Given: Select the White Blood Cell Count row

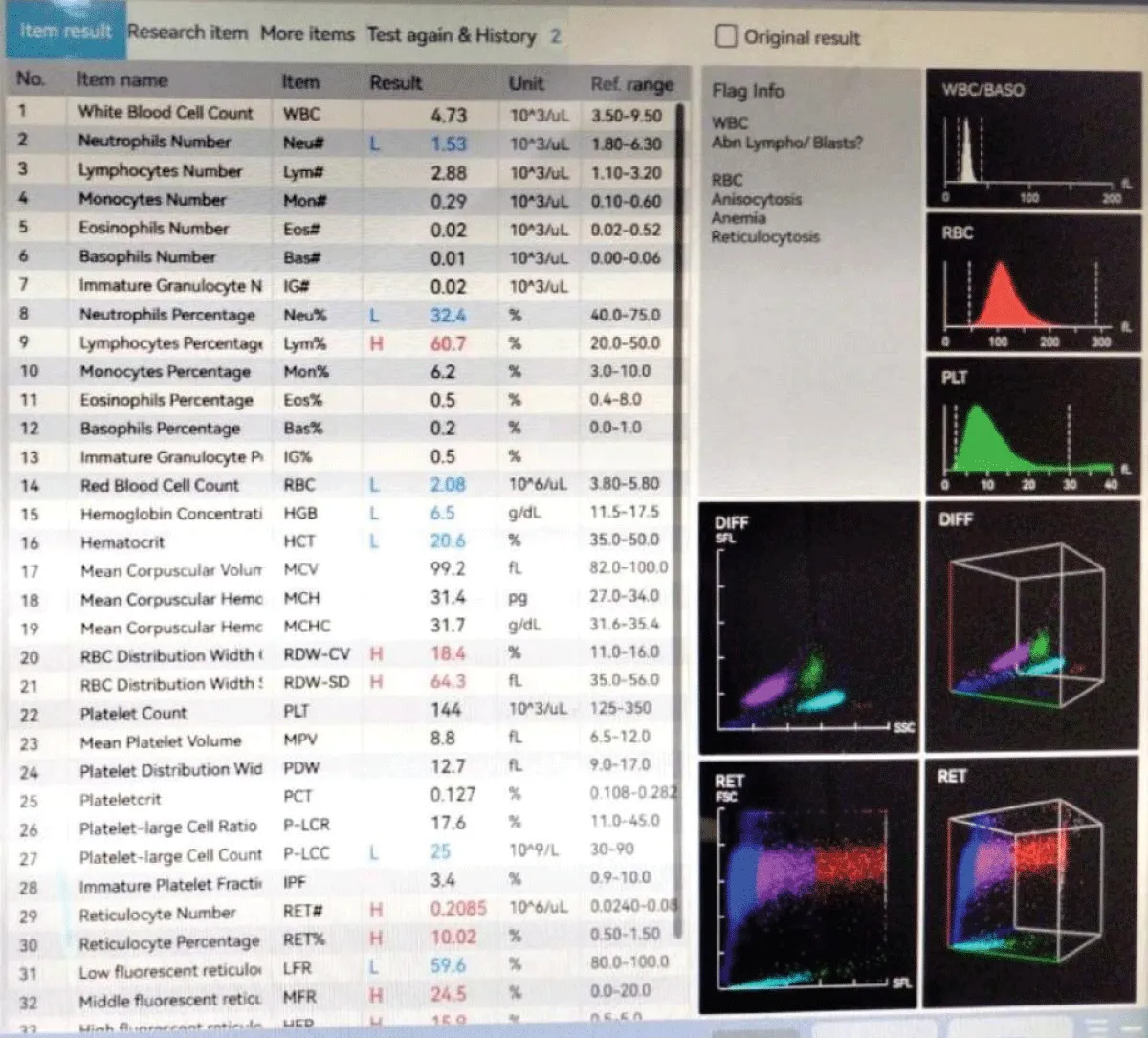Looking at the screenshot, I should click(x=166, y=112).
